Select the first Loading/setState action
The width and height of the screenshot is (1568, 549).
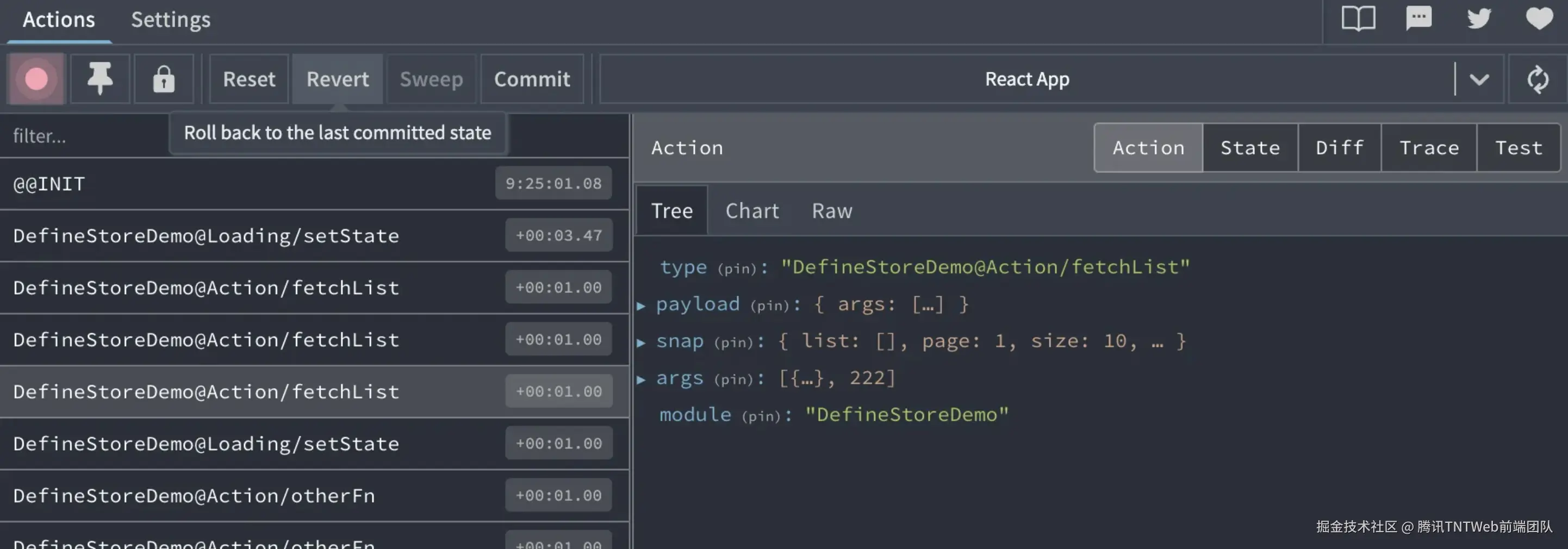[x=314, y=235]
